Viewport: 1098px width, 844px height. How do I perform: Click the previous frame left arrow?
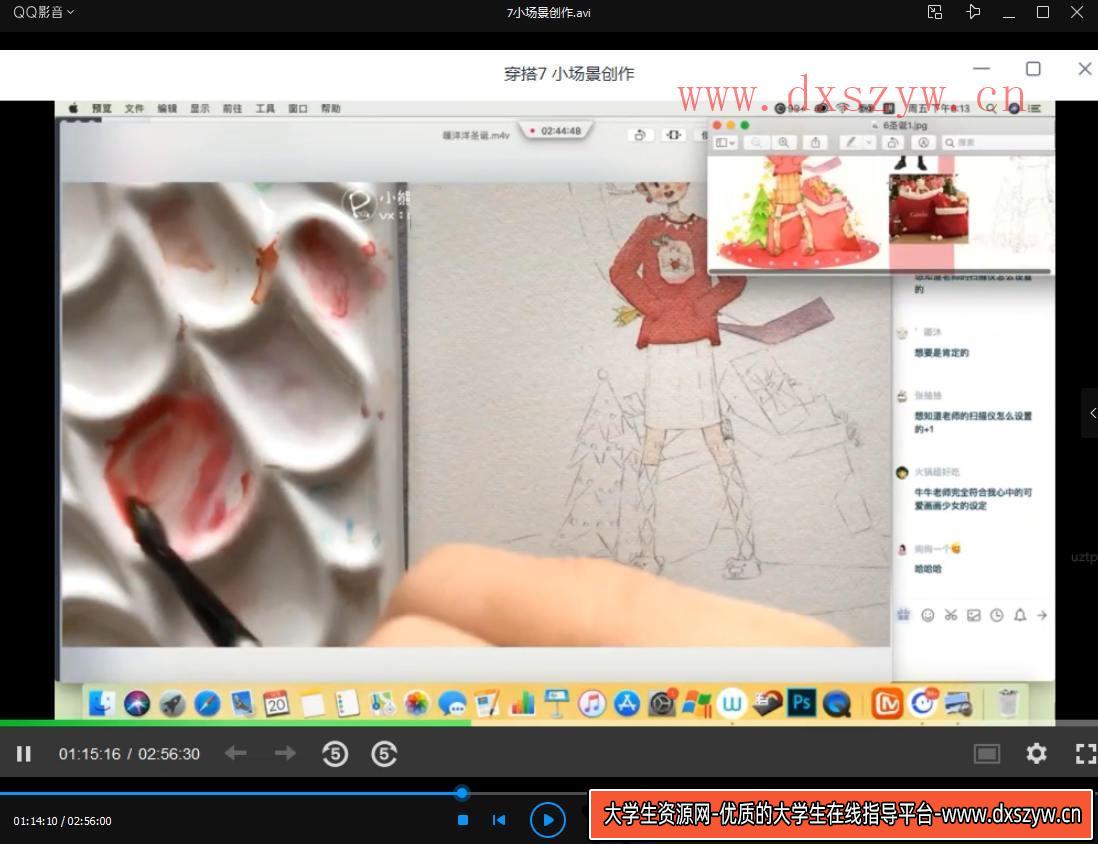tap(235, 753)
